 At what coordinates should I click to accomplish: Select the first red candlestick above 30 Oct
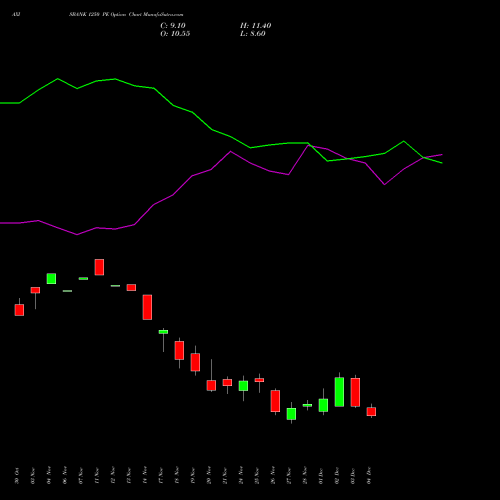19,310
